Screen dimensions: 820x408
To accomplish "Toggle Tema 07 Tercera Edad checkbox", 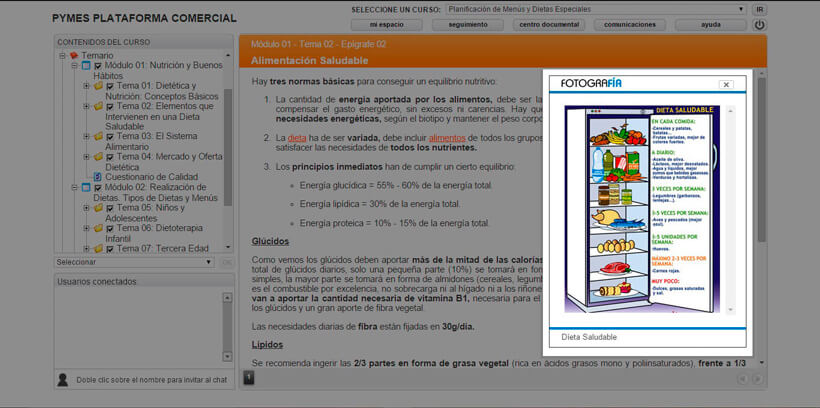I will [110, 249].
